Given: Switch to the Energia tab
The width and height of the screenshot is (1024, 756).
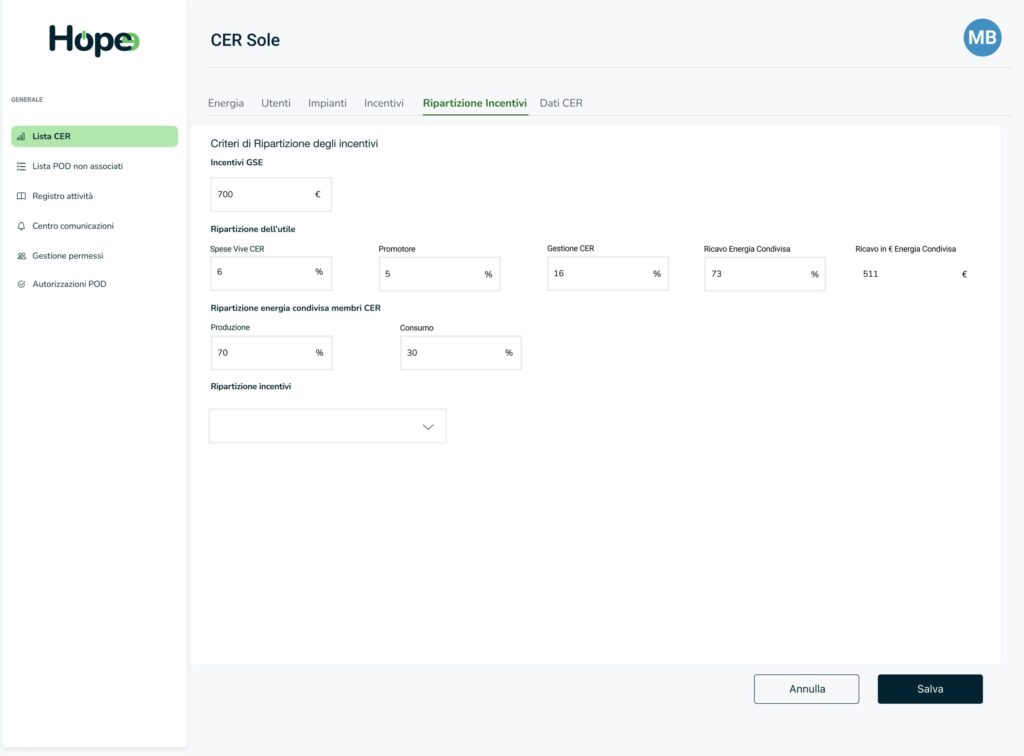Looking at the screenshot, I should [225, 103].
